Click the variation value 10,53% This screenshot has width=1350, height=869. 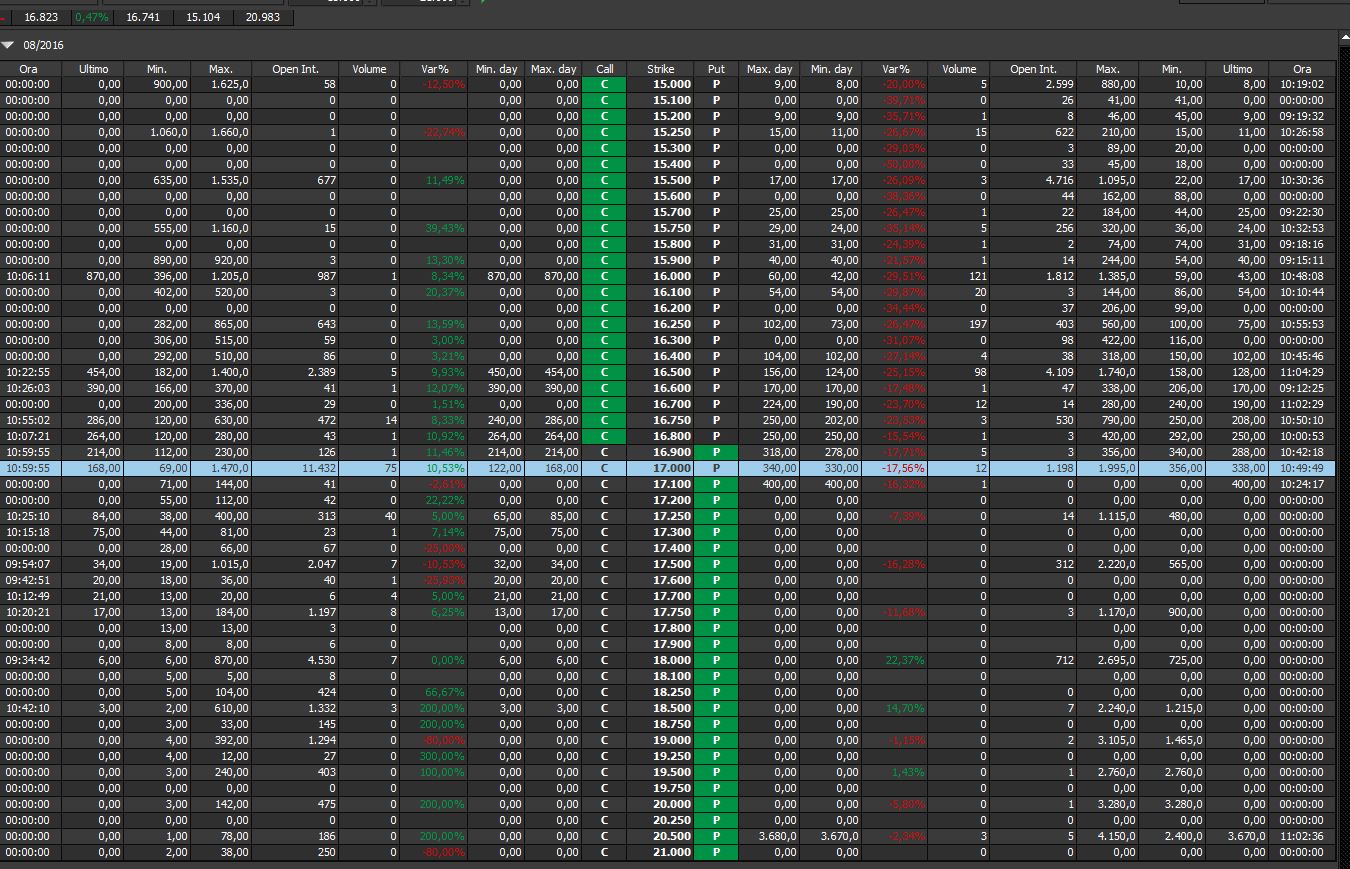coord(445,468)
